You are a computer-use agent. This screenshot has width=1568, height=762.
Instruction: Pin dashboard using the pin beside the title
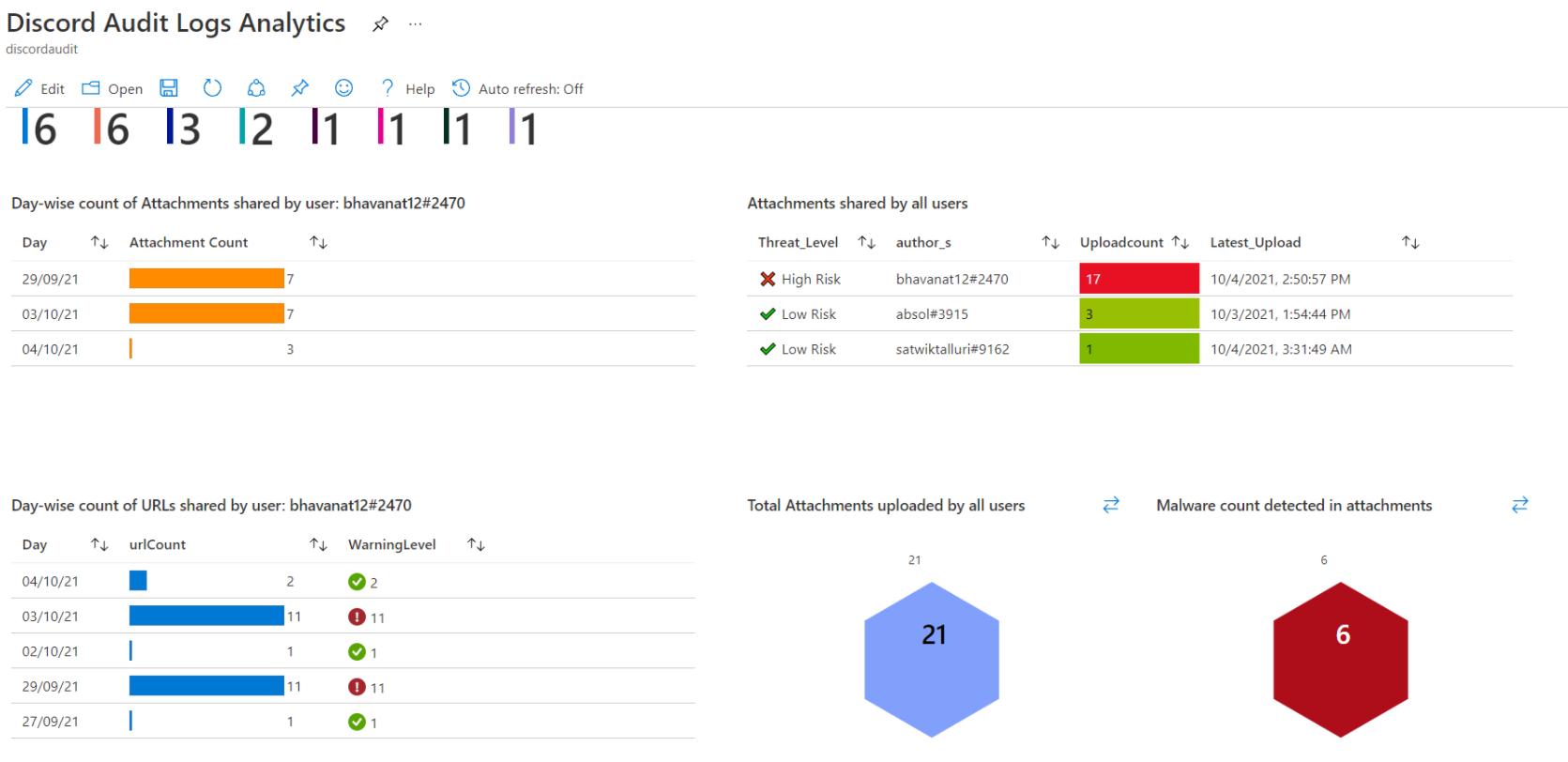point(380,24)
